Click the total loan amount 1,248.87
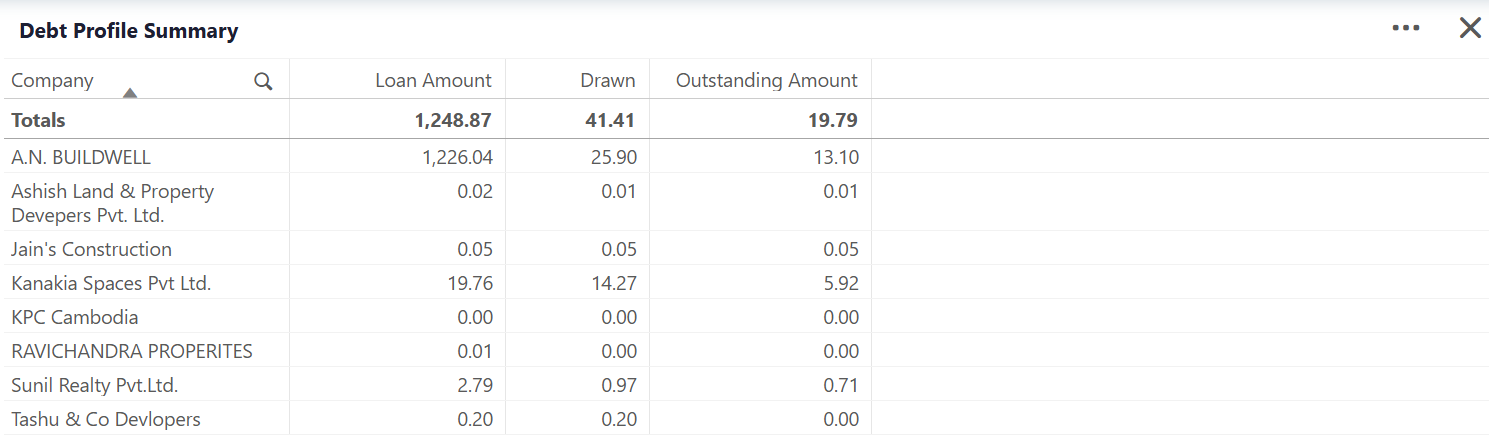The image size is (1489, 448). (x=453, y=120)
